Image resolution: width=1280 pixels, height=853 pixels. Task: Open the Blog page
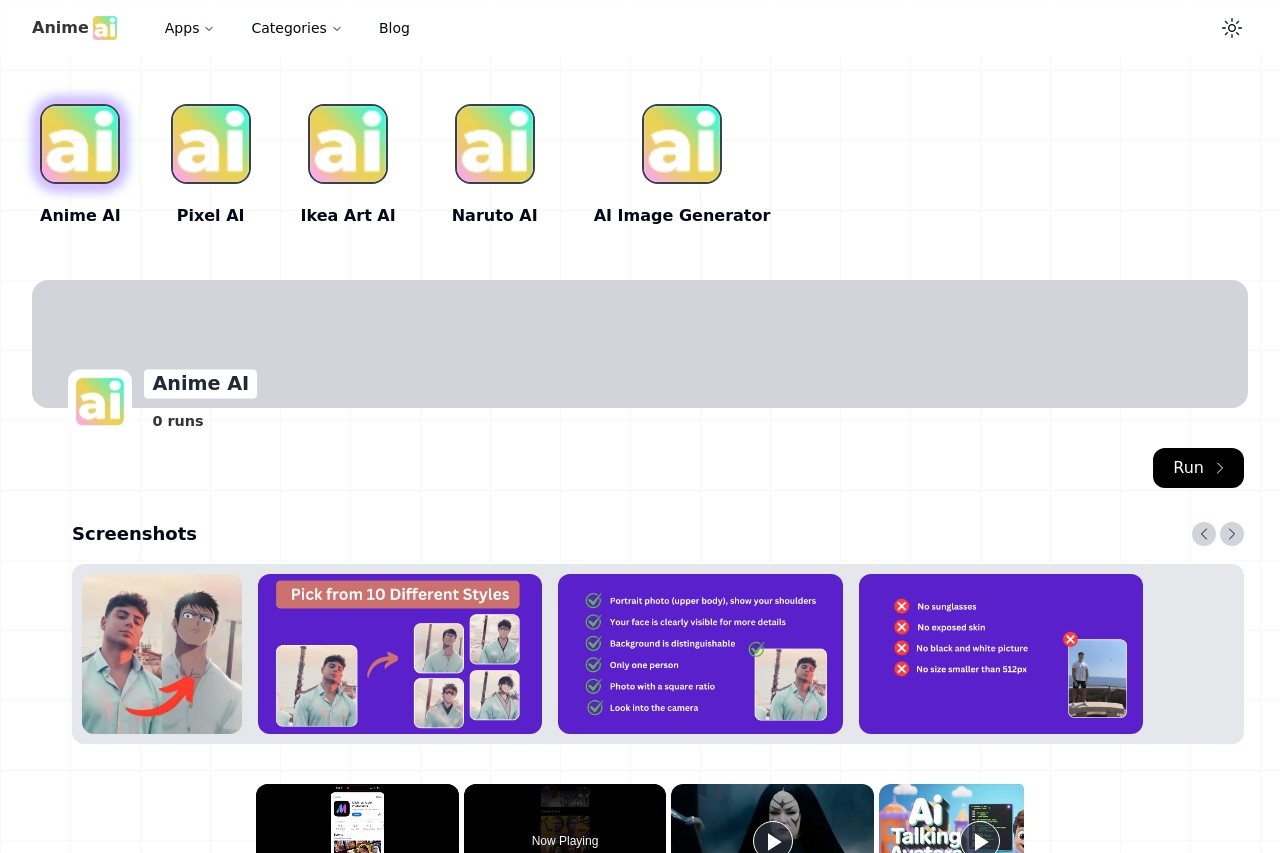tap(394, 28)
